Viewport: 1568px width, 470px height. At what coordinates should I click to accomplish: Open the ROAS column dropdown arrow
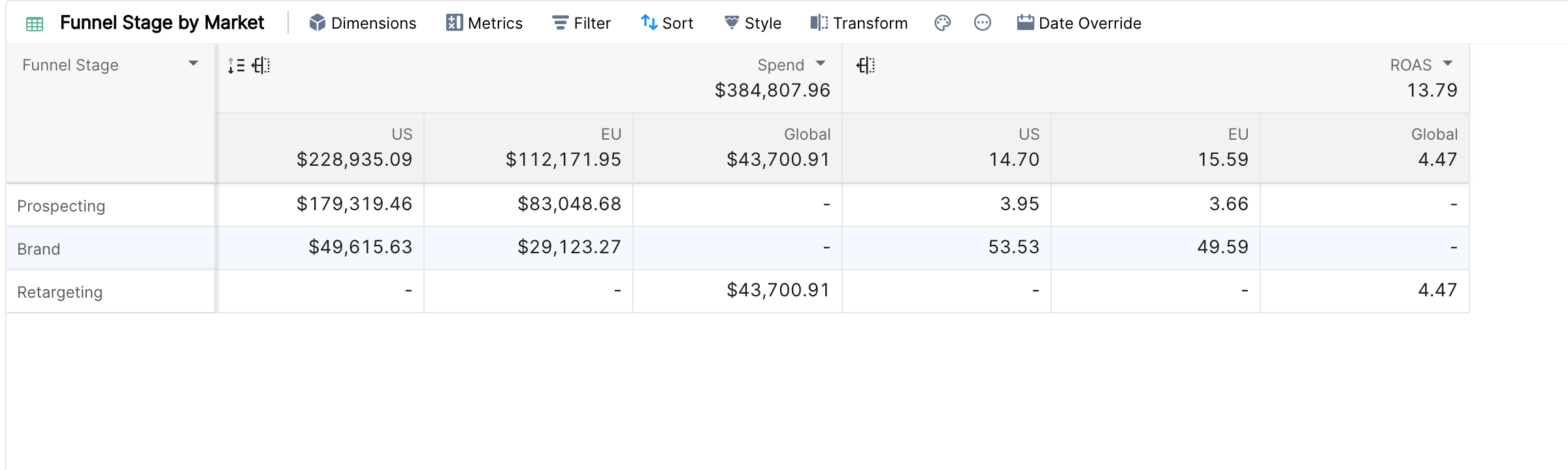1448,63
